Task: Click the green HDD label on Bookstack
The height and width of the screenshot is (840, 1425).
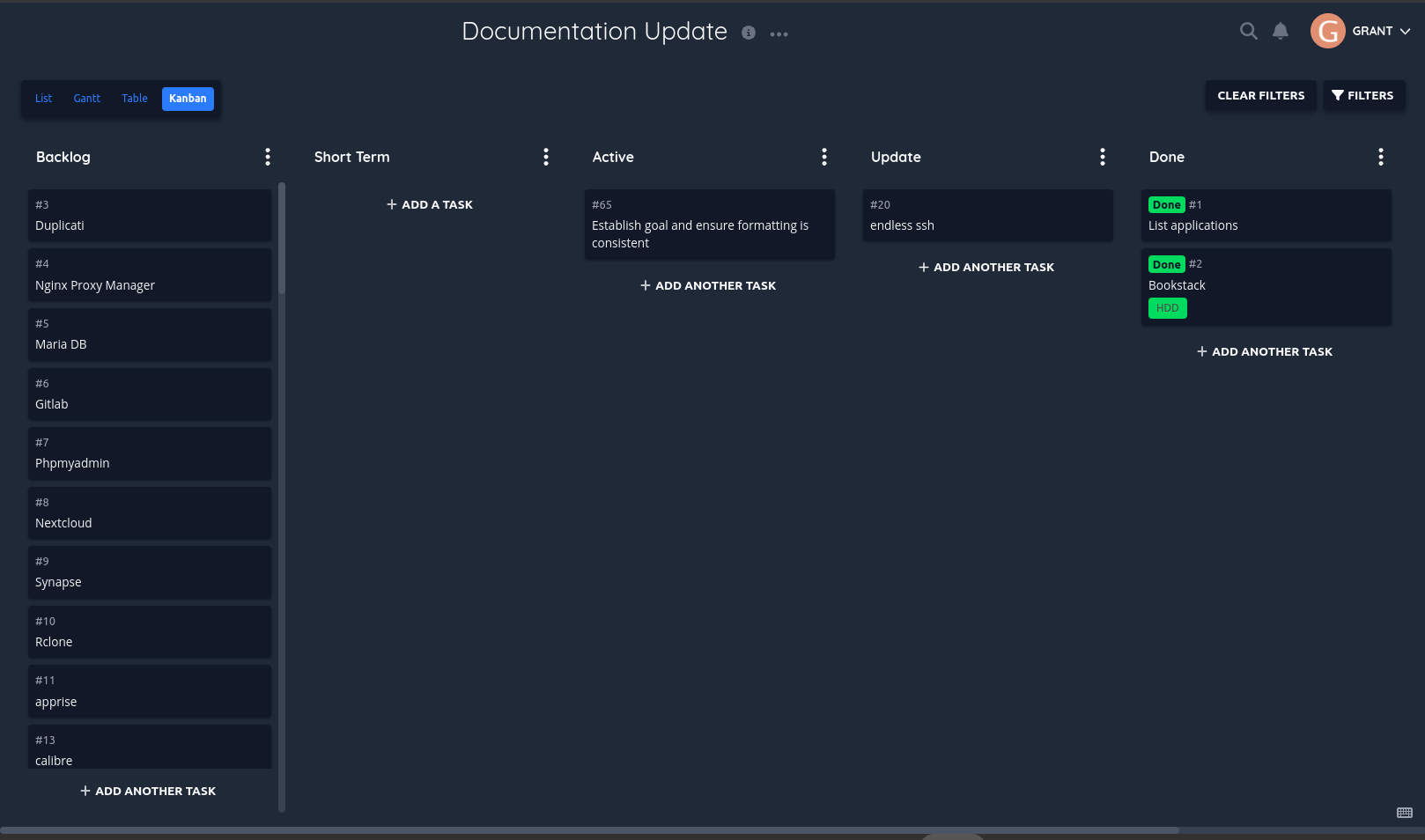Action: tap(1167, 308)
